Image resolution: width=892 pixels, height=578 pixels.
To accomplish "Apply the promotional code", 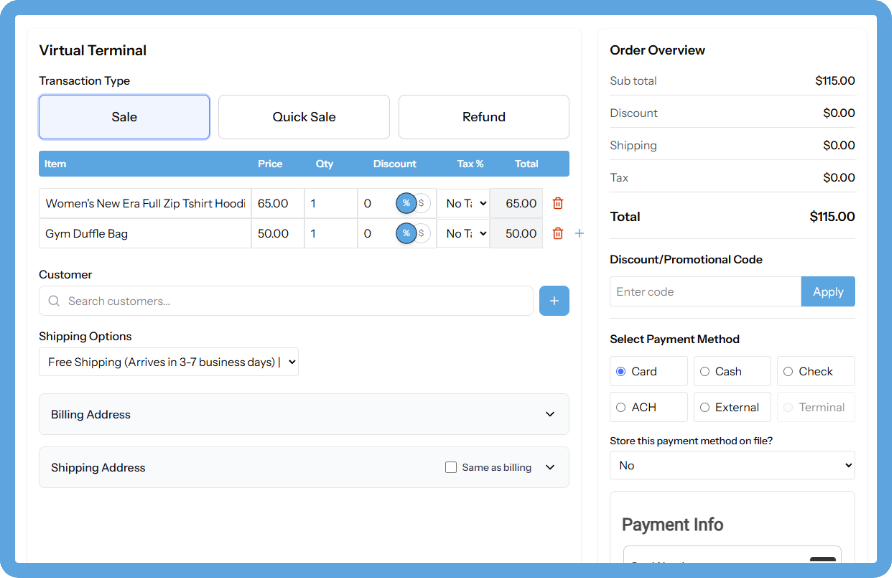I will (x=828, y=291).
